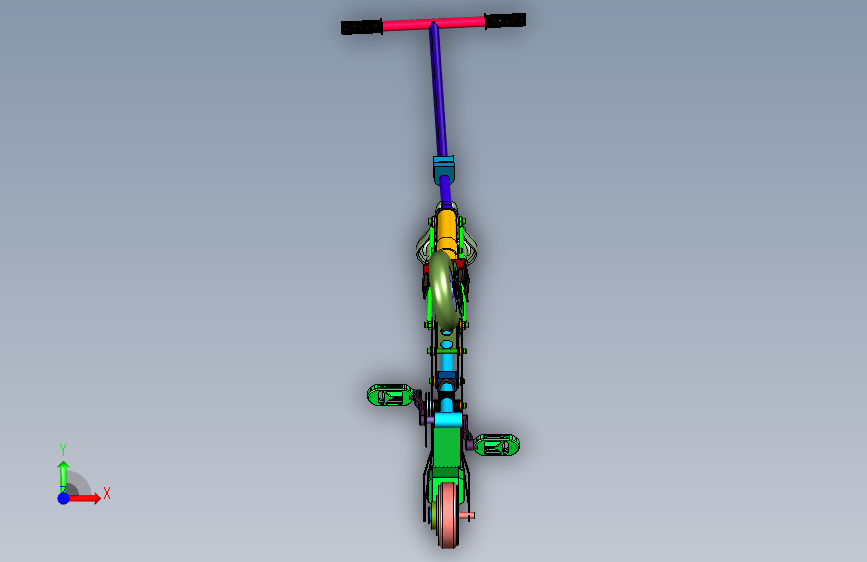The image size is (867, 562).
Task: Pick the pink axle pin beside rear wheel
Action: click(x=467, y=515)
